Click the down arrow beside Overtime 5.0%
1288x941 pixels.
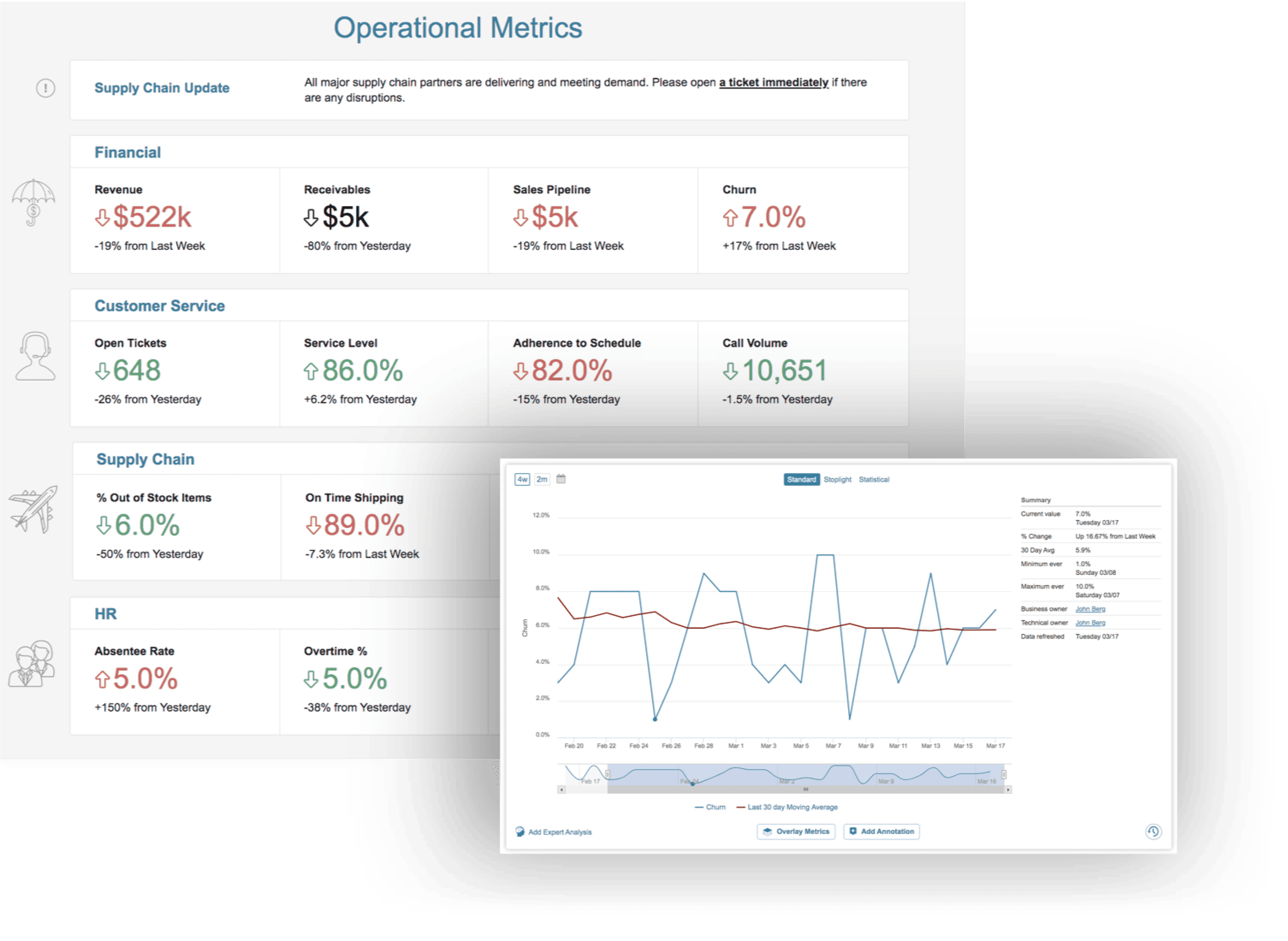311,679
